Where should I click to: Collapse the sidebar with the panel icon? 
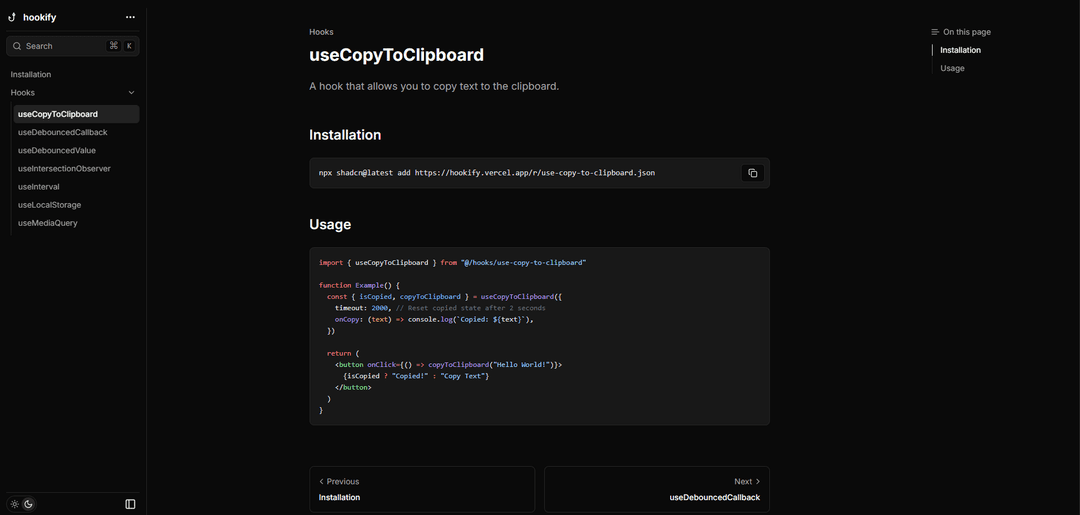coord(130,504)
